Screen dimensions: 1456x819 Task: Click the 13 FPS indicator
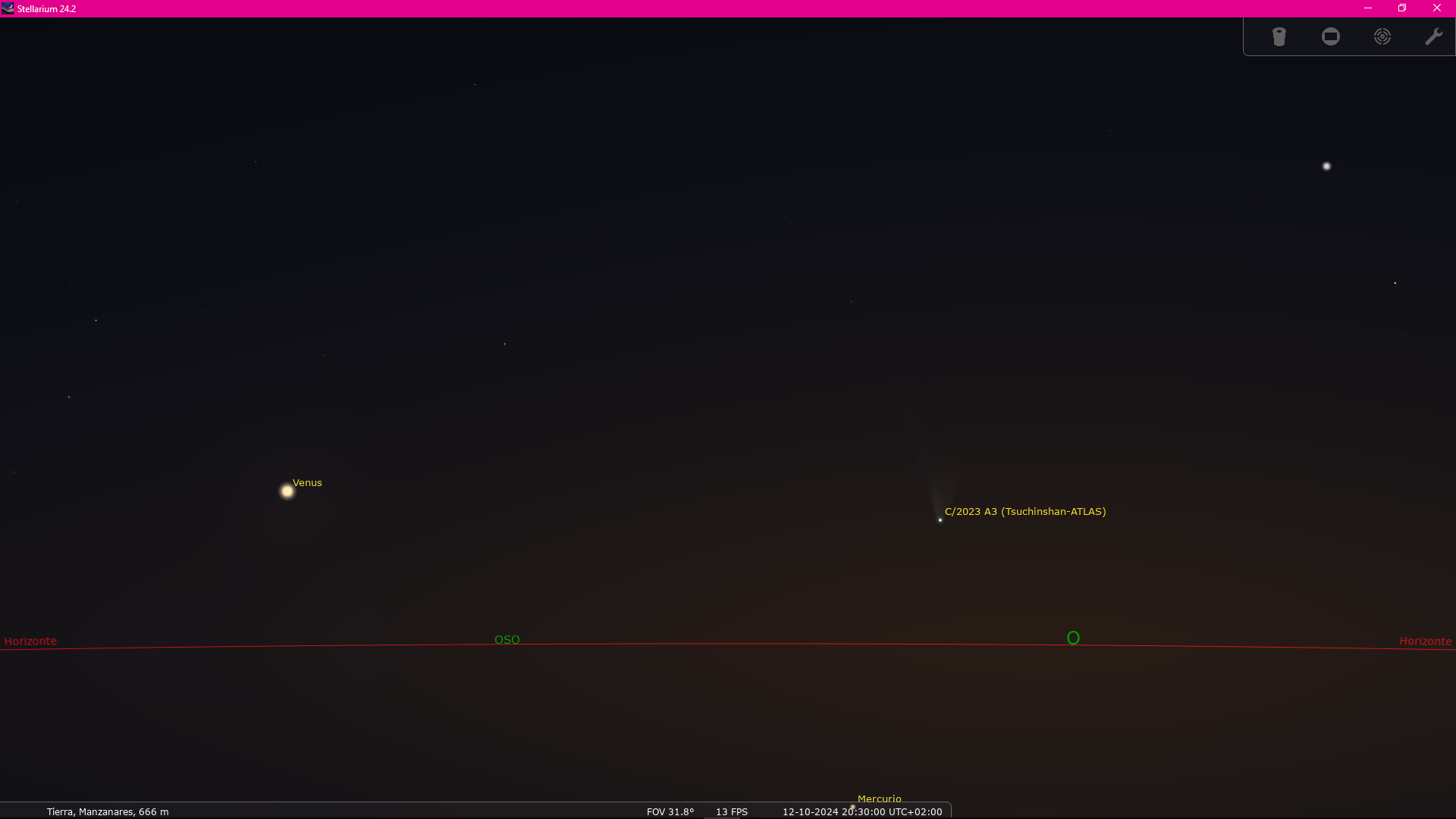[732, 811]
